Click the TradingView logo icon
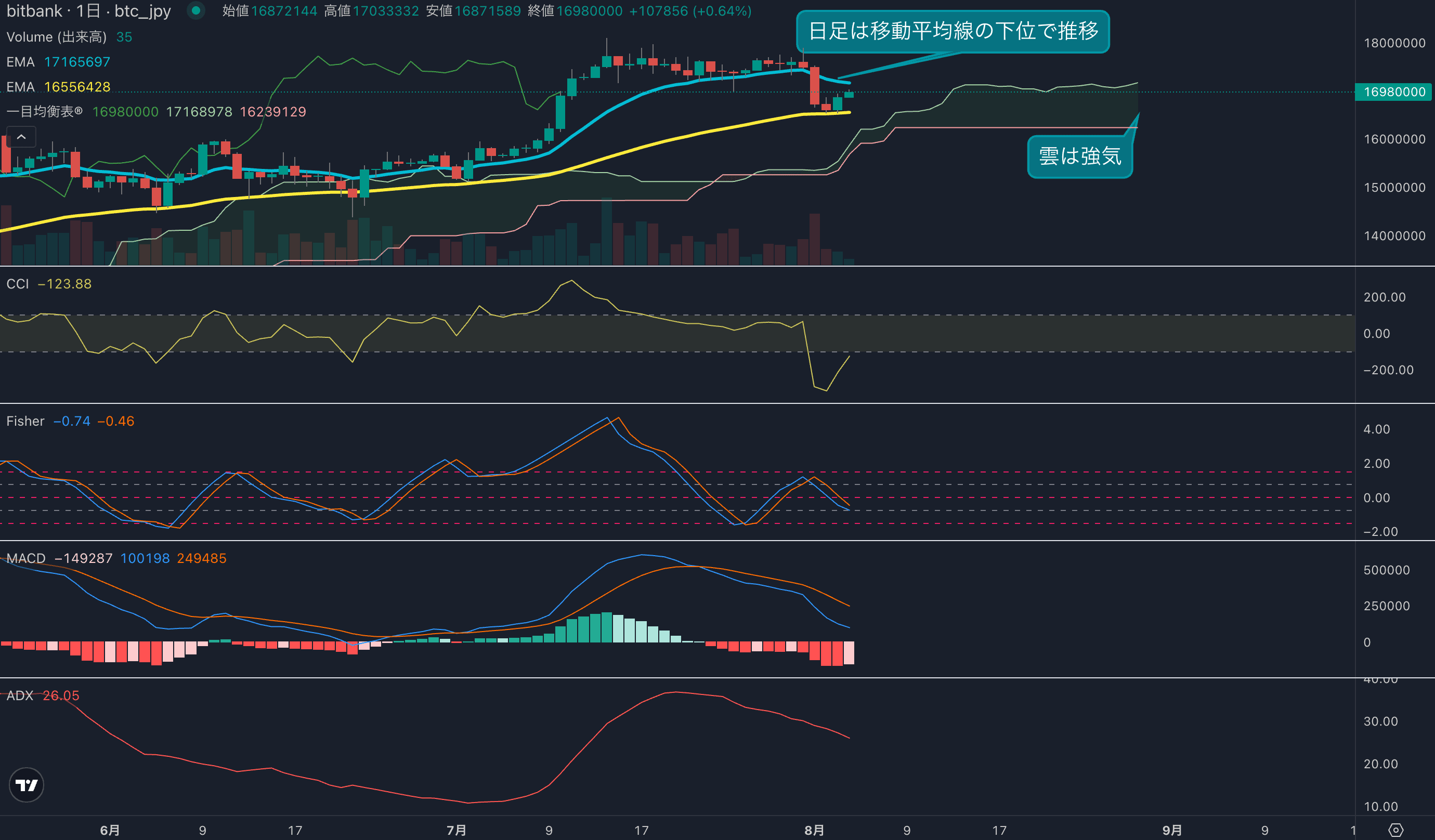Image resolution: width=1435 pixels, height=840 pixels. click(26, 785)
